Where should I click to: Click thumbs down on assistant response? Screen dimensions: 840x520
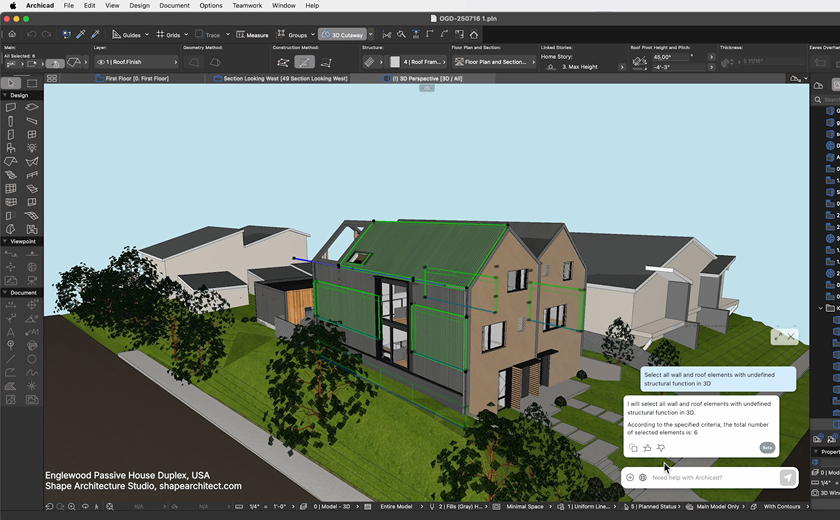[661, 448]
